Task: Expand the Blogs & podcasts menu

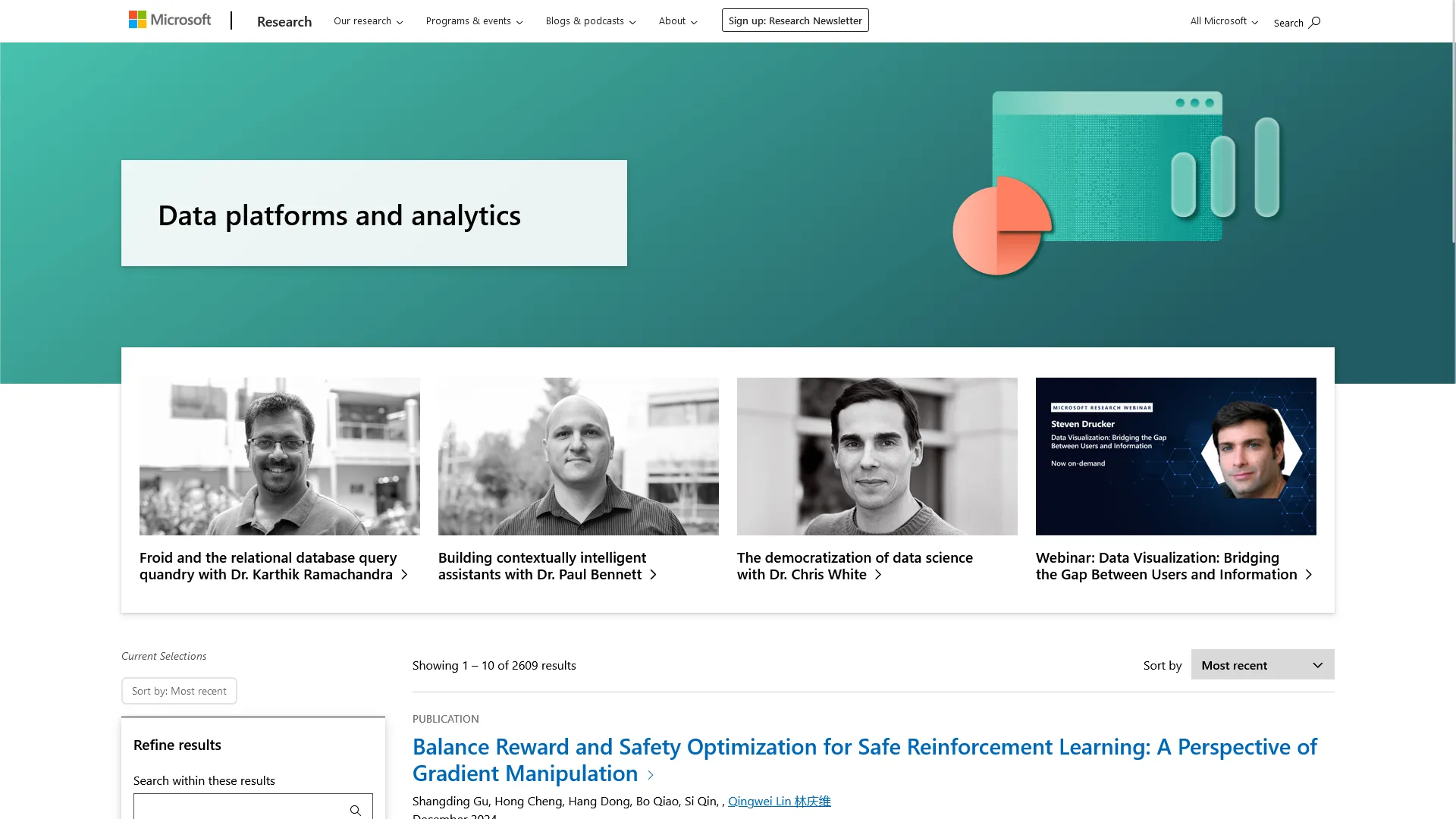Action: coord(590,20)
